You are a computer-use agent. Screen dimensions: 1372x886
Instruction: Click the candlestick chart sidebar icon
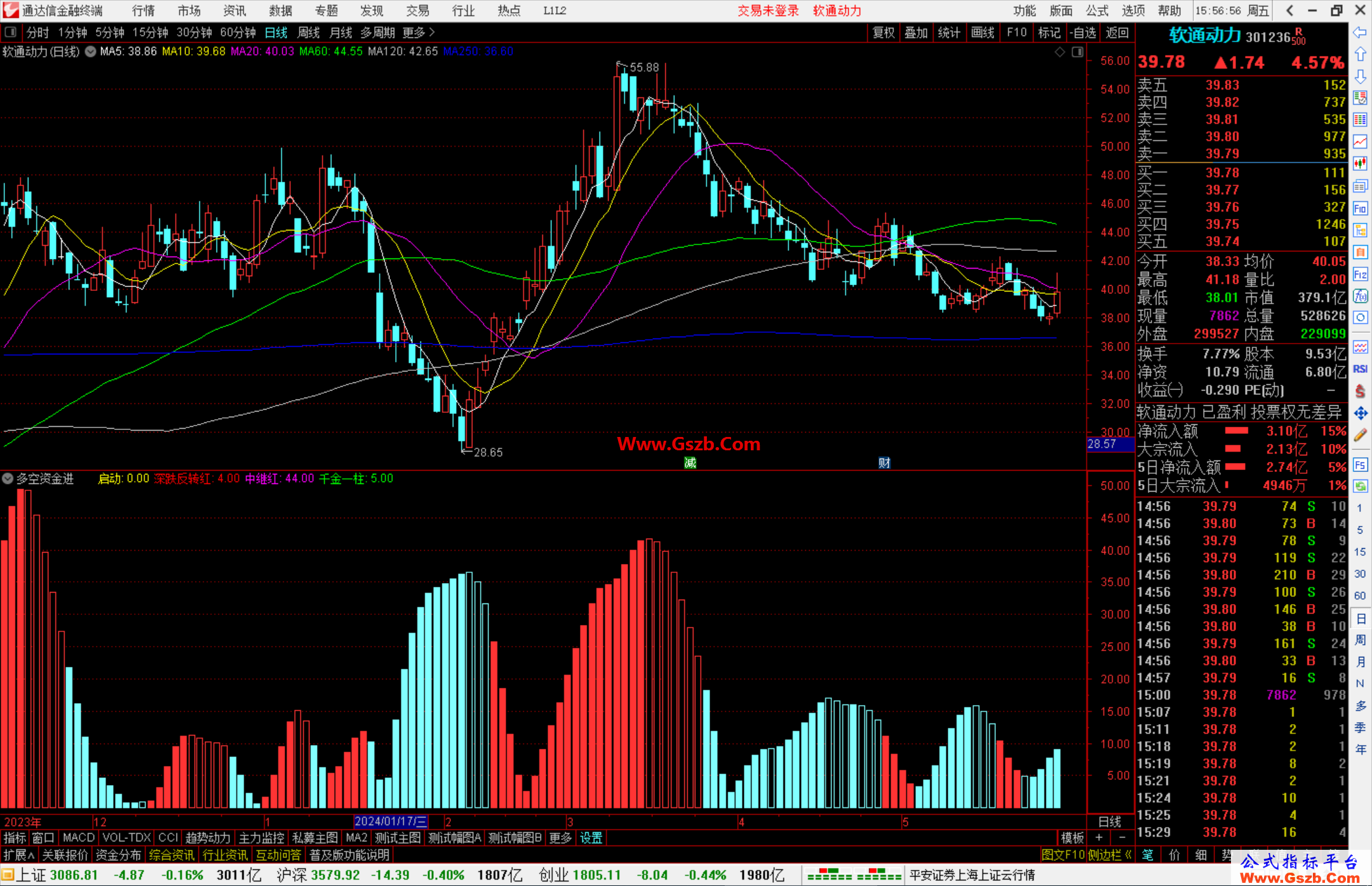1360,163
